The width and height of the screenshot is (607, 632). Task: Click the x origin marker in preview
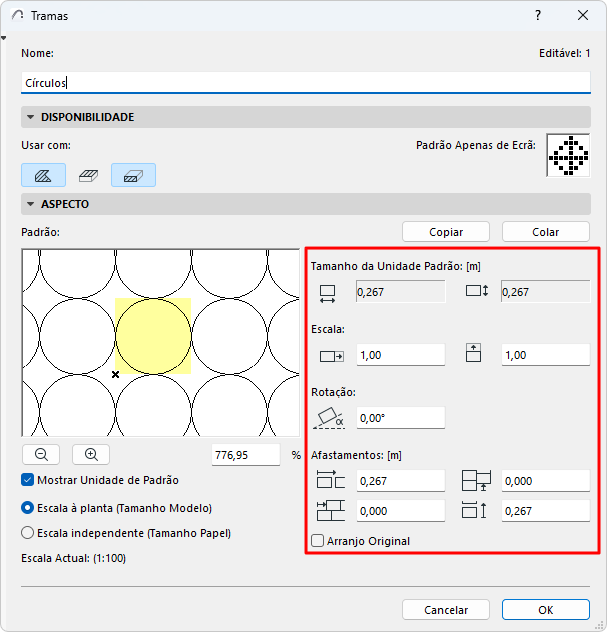115,374
